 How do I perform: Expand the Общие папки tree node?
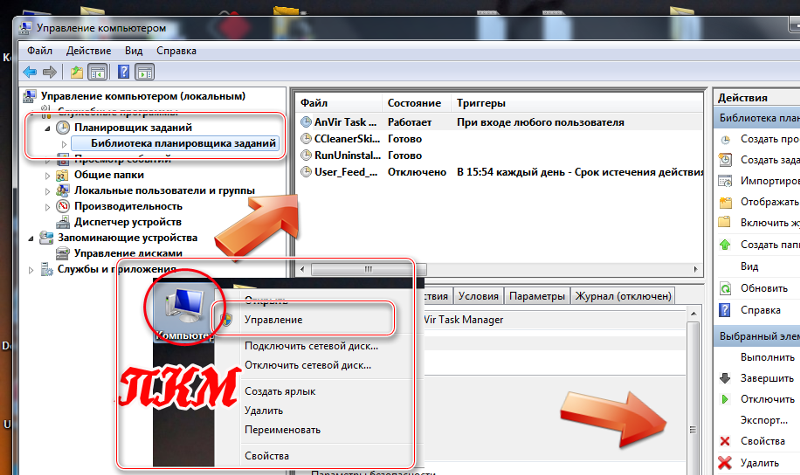pyautogui.click(x=47, y=174)
